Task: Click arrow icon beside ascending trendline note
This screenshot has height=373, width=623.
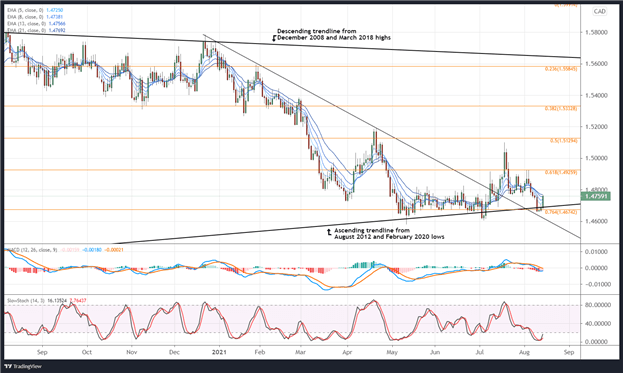Action: [329, 232]
